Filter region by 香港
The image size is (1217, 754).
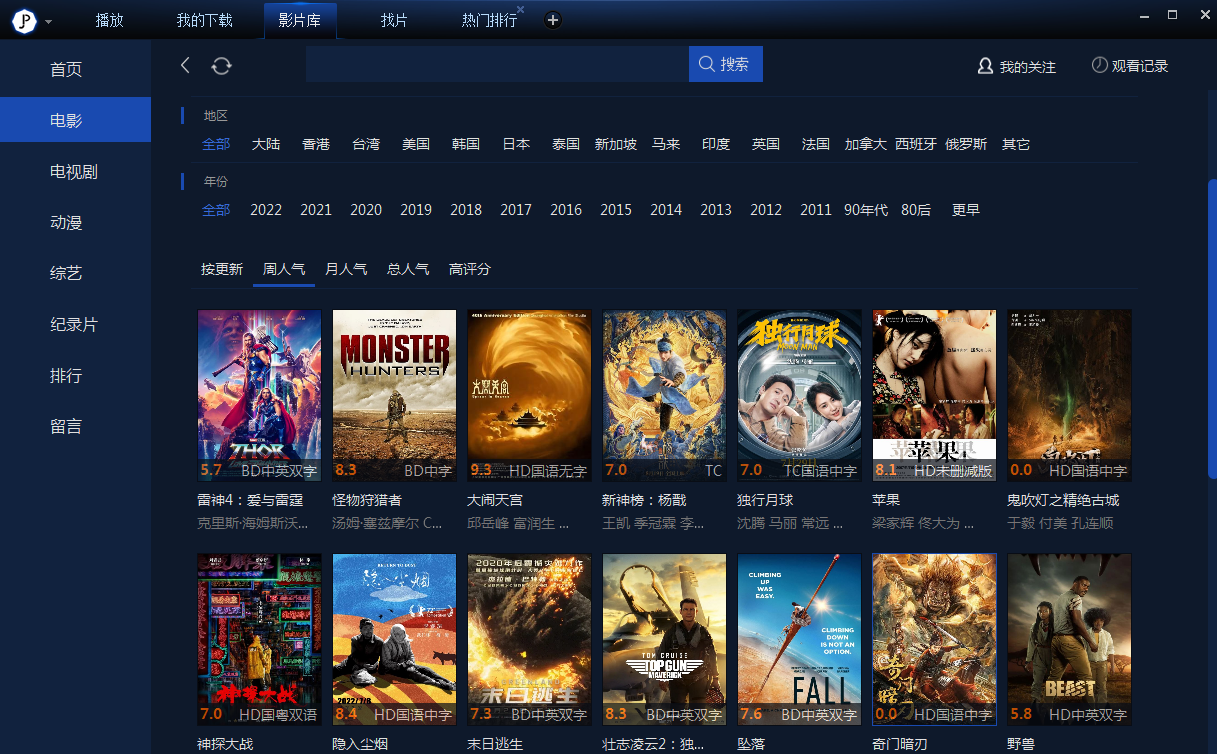[316, 144]
